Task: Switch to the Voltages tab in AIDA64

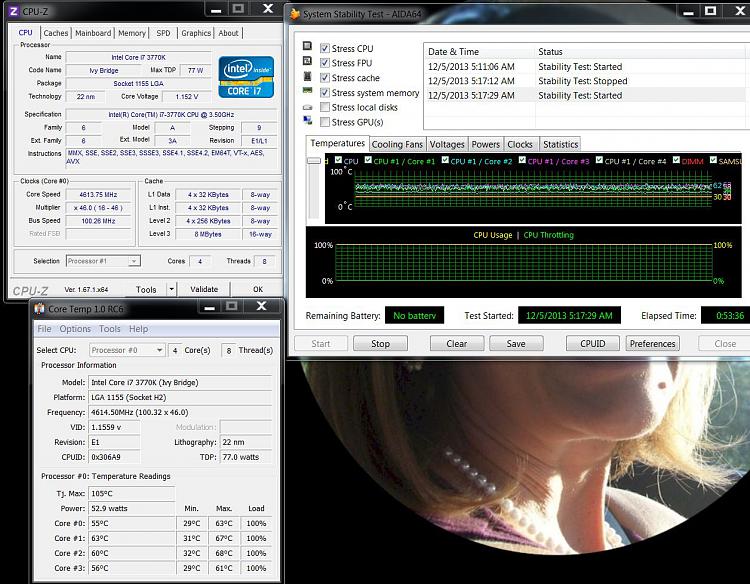Action: point(447,144)
